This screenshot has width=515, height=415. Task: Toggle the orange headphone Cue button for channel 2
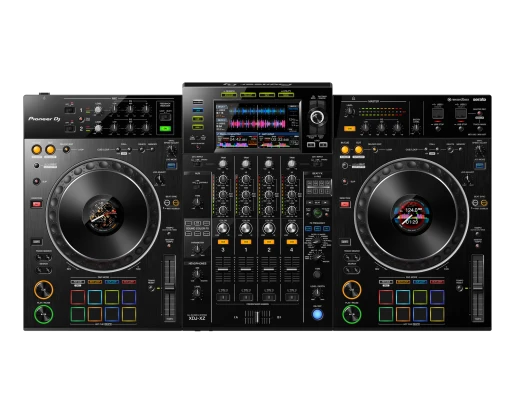269,242
